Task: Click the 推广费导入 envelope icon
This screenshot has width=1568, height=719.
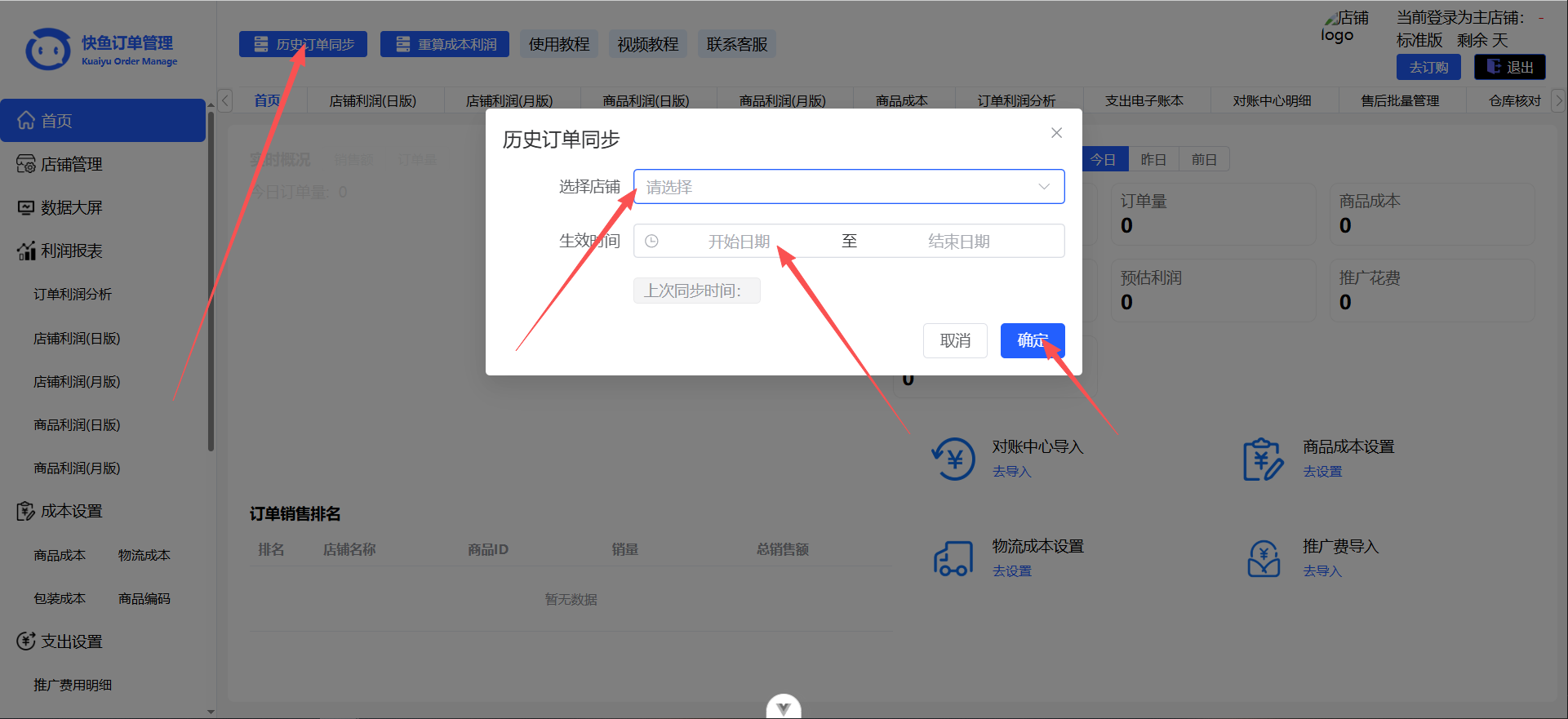Action: (x=1264, y=558)
